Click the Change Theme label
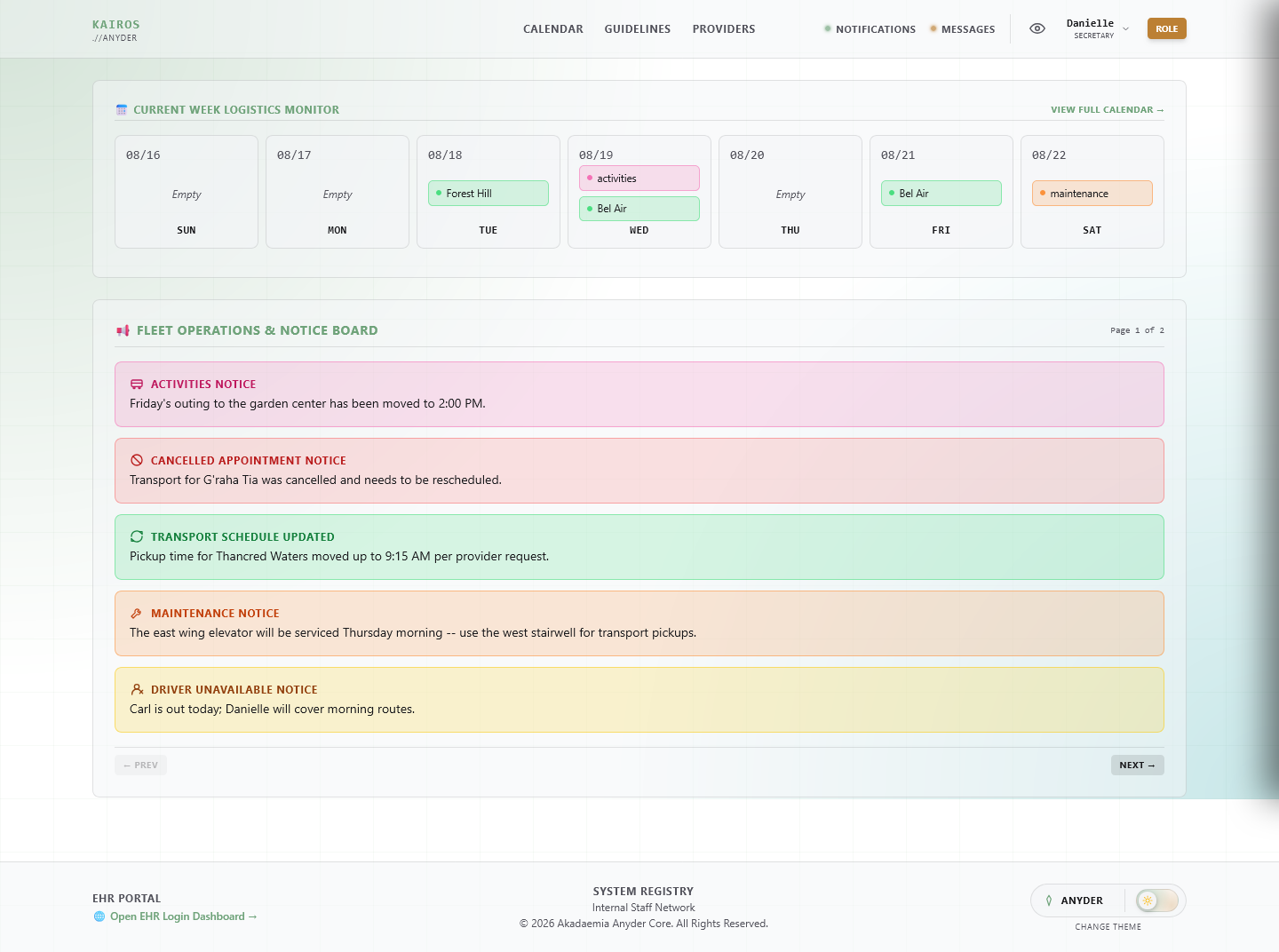This screenshot has width=1279, height=952. (1108, 927)
